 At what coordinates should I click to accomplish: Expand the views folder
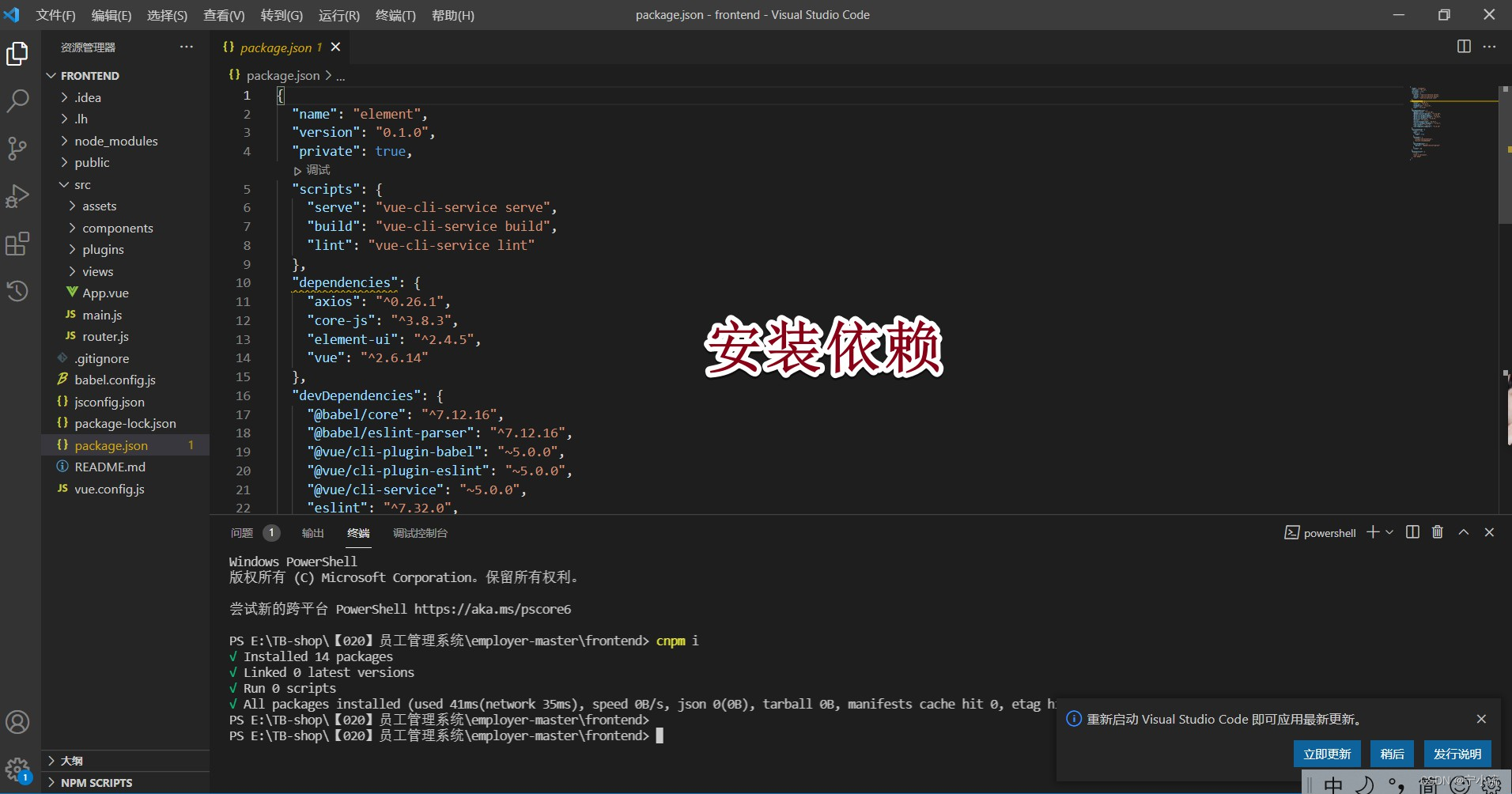click(125, 271)
